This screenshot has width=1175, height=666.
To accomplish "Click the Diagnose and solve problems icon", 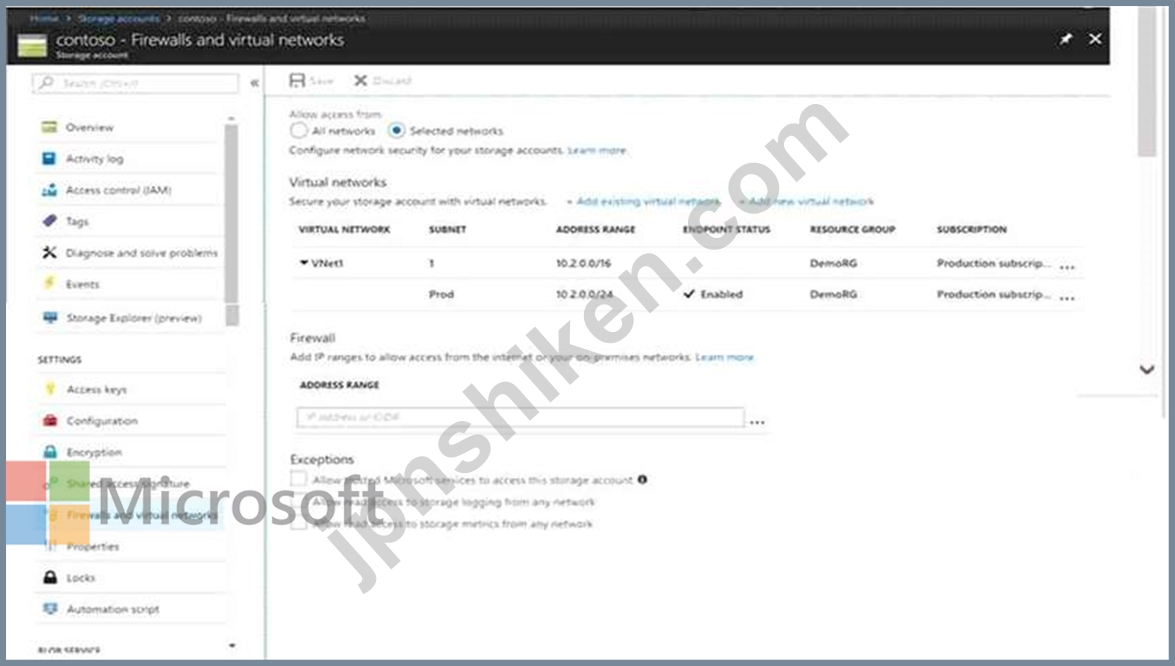I will click(x=49, y=252).
